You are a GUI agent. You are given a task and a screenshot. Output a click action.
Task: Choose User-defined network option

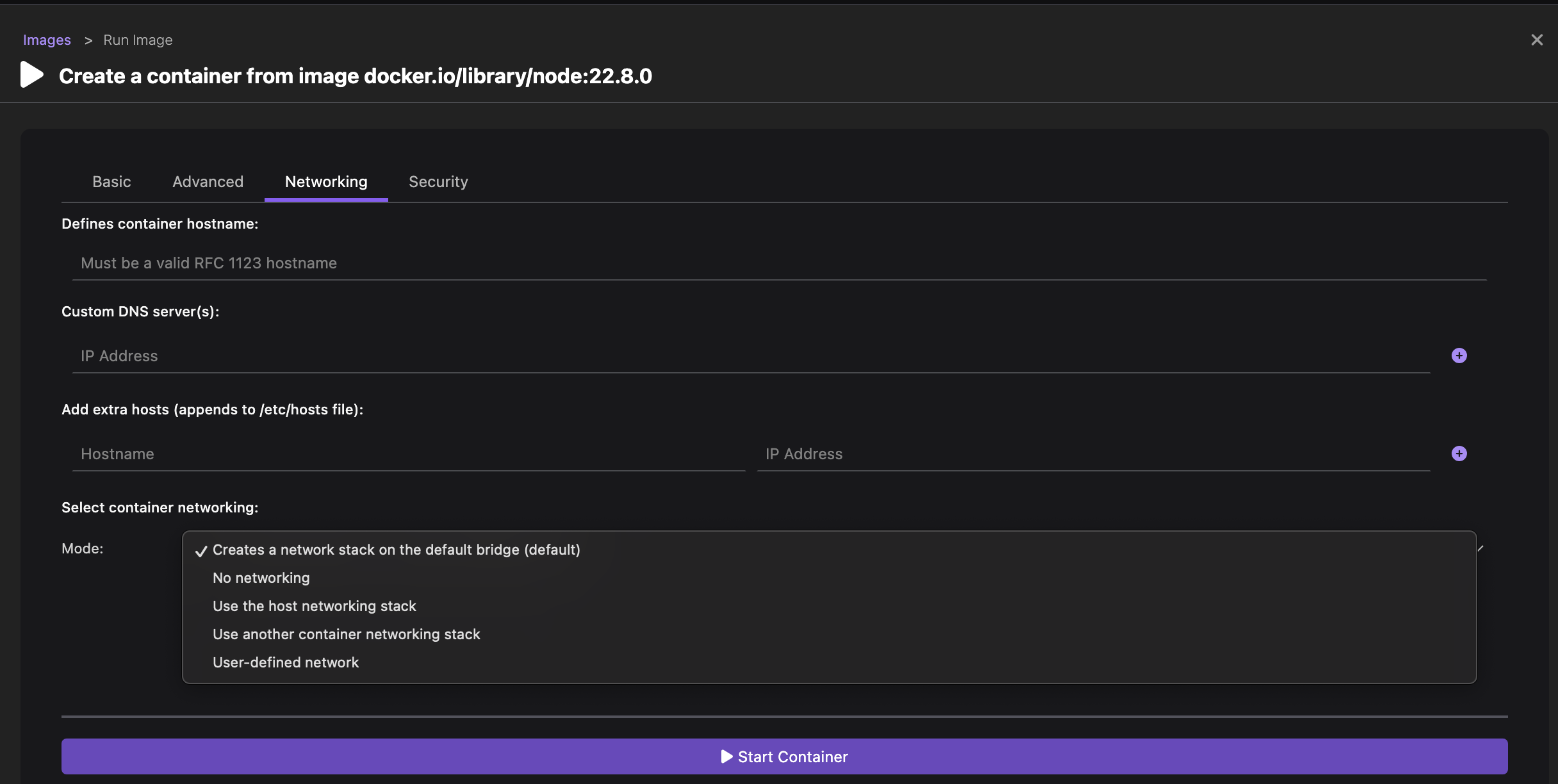click(x=285, y=663)
